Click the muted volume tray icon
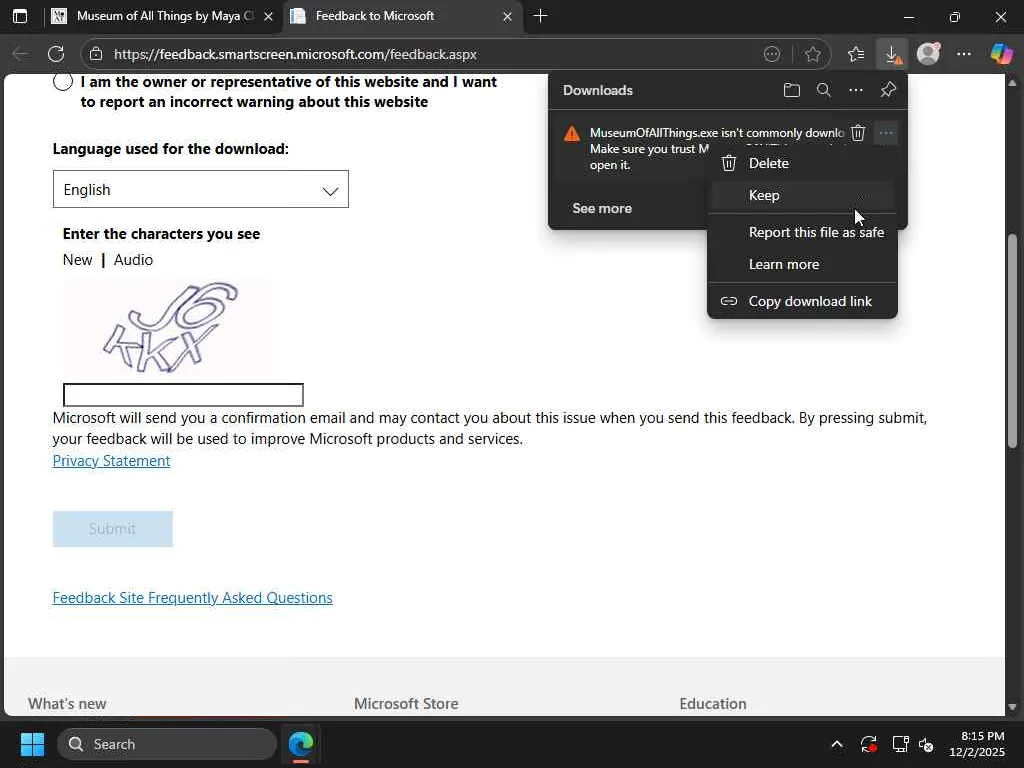Image resolution: width=1024 pixels, height=768 pixels. pyautogui.click(x=927, y=744)
